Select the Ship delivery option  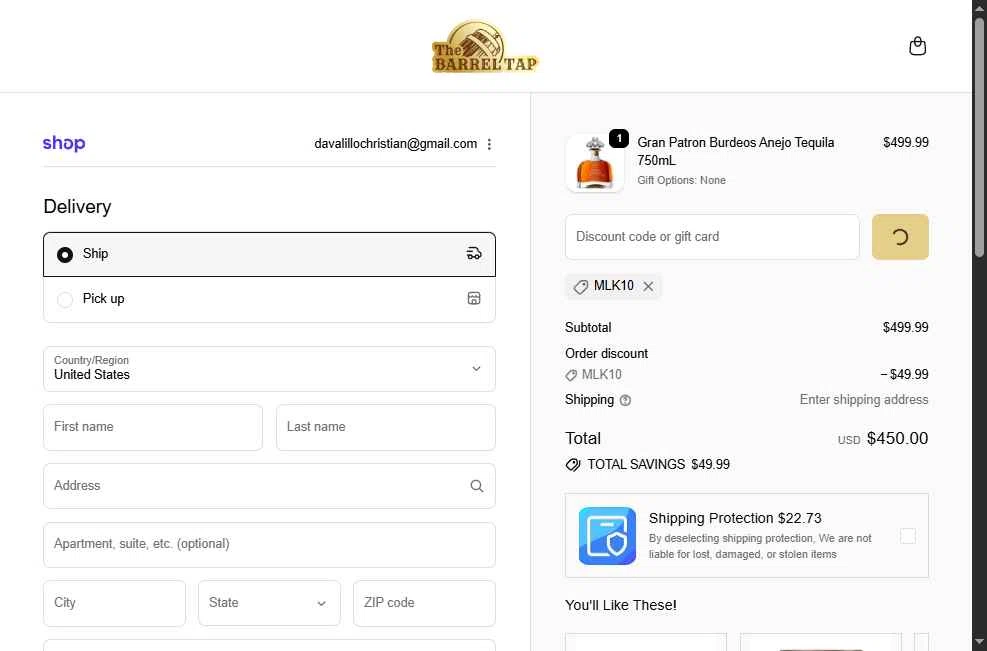pyautogui.click(x=269, y=254)
